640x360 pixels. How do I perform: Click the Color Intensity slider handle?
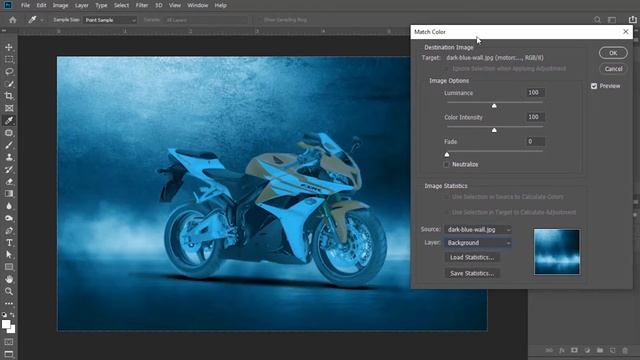tap(494, 131)
